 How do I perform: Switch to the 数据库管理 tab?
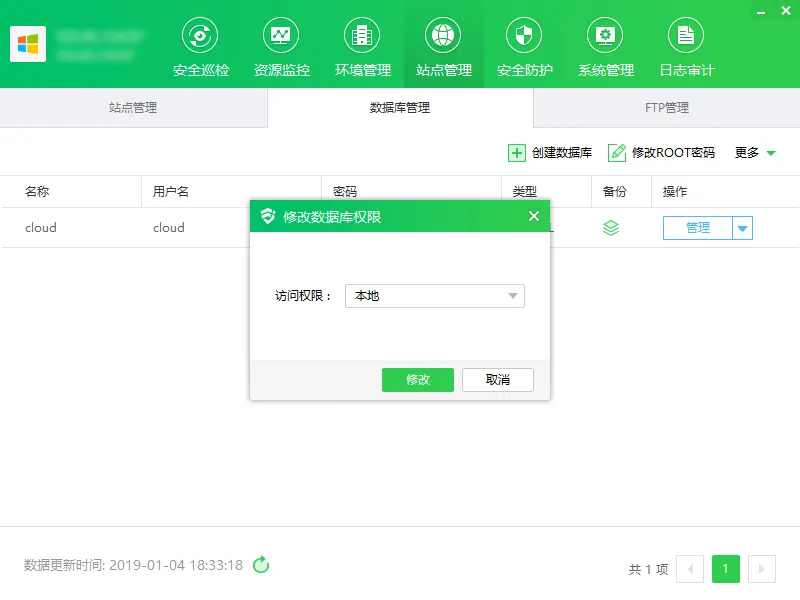click(x=400, y=108)
